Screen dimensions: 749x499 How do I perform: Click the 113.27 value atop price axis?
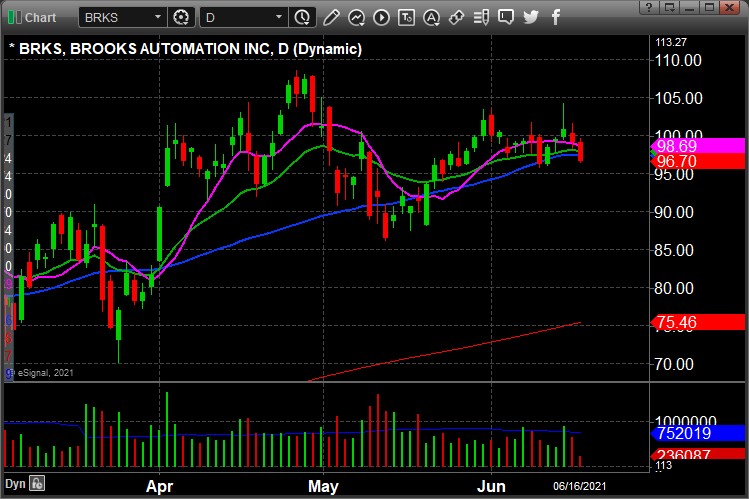coord(671,42)
